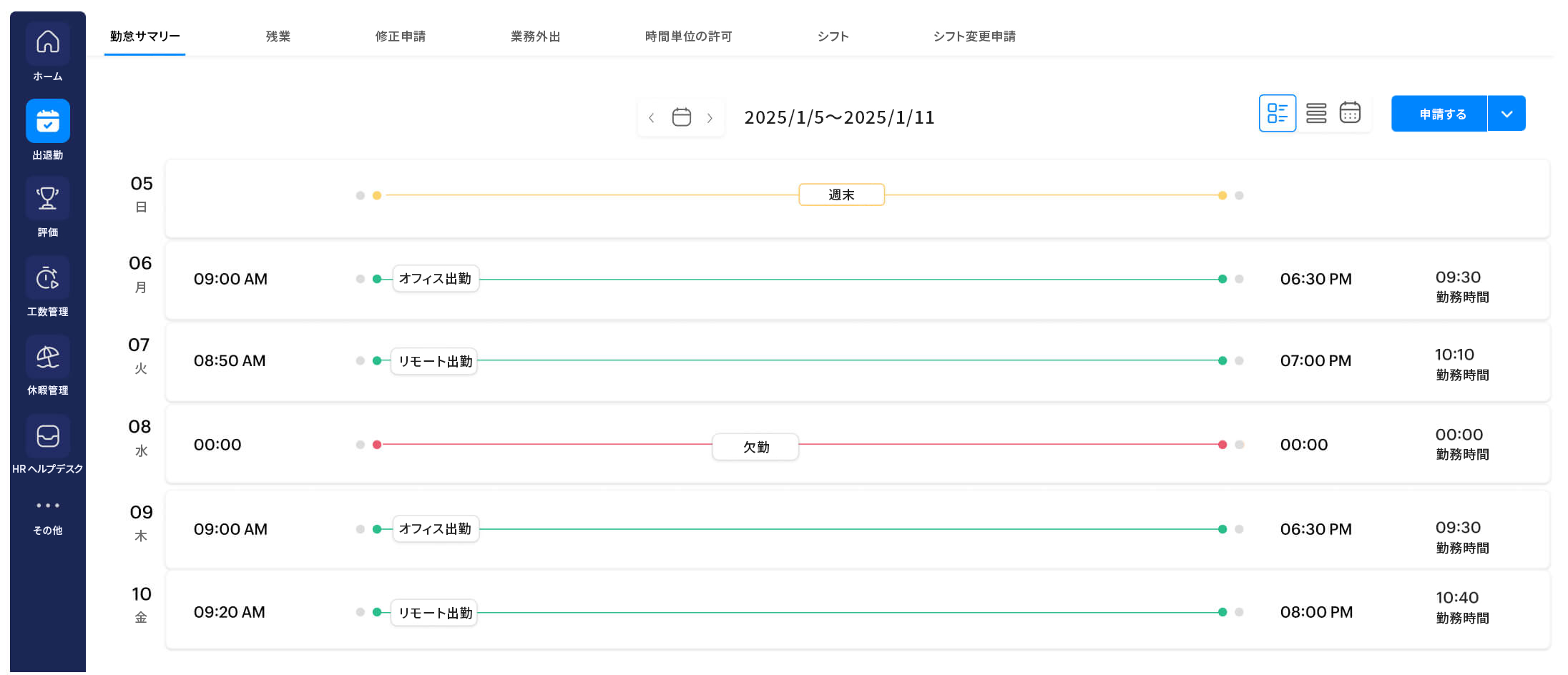Image resolution: width=1568 pixels, height=675 pixels.
Task: Go to the previous week with the left chevron
Action: [651, 117]
